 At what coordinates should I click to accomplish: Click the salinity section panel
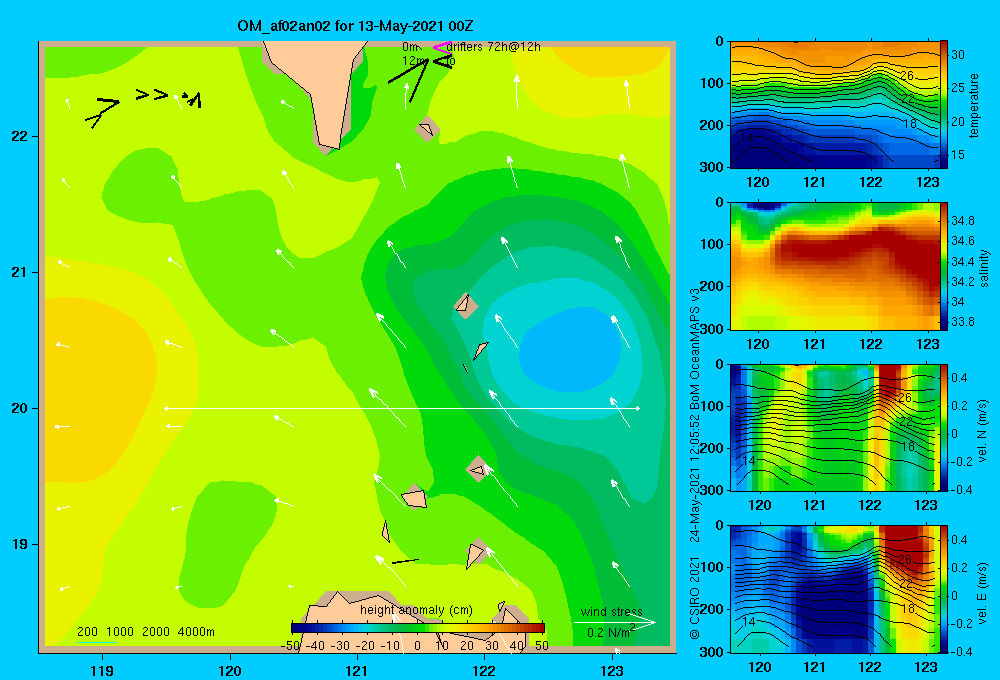835,266
